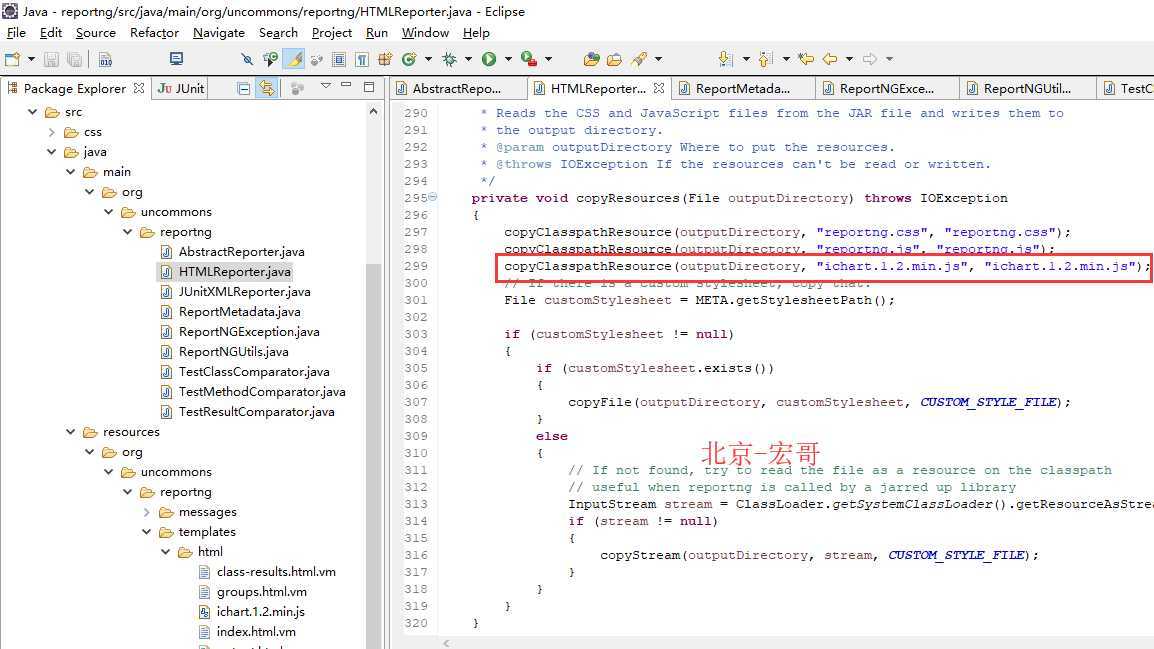Click the Open Type icon in toolbar
Screen dimensions: 1154x649
coord(591,59)
